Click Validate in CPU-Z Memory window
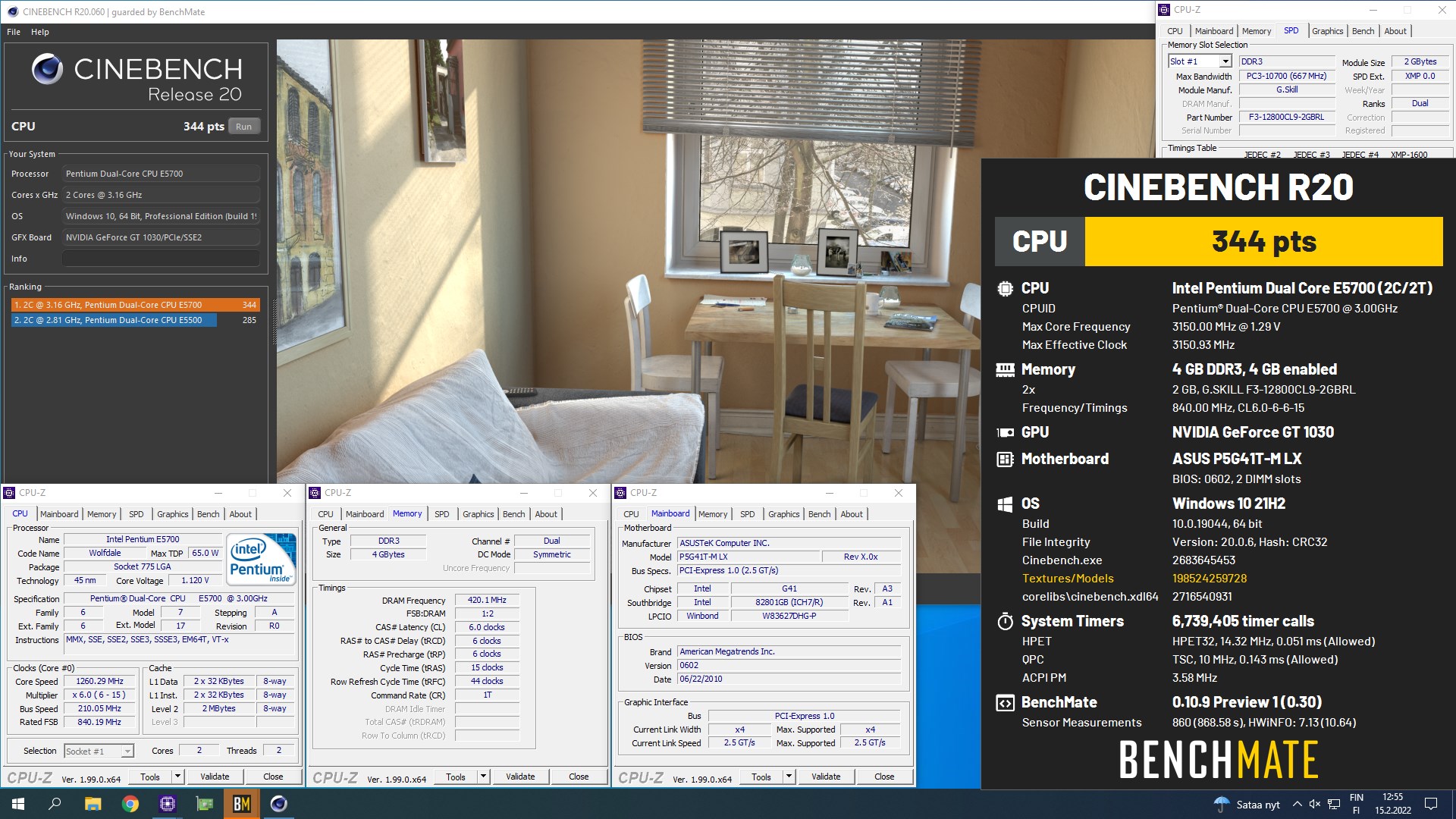 point(520,777)
